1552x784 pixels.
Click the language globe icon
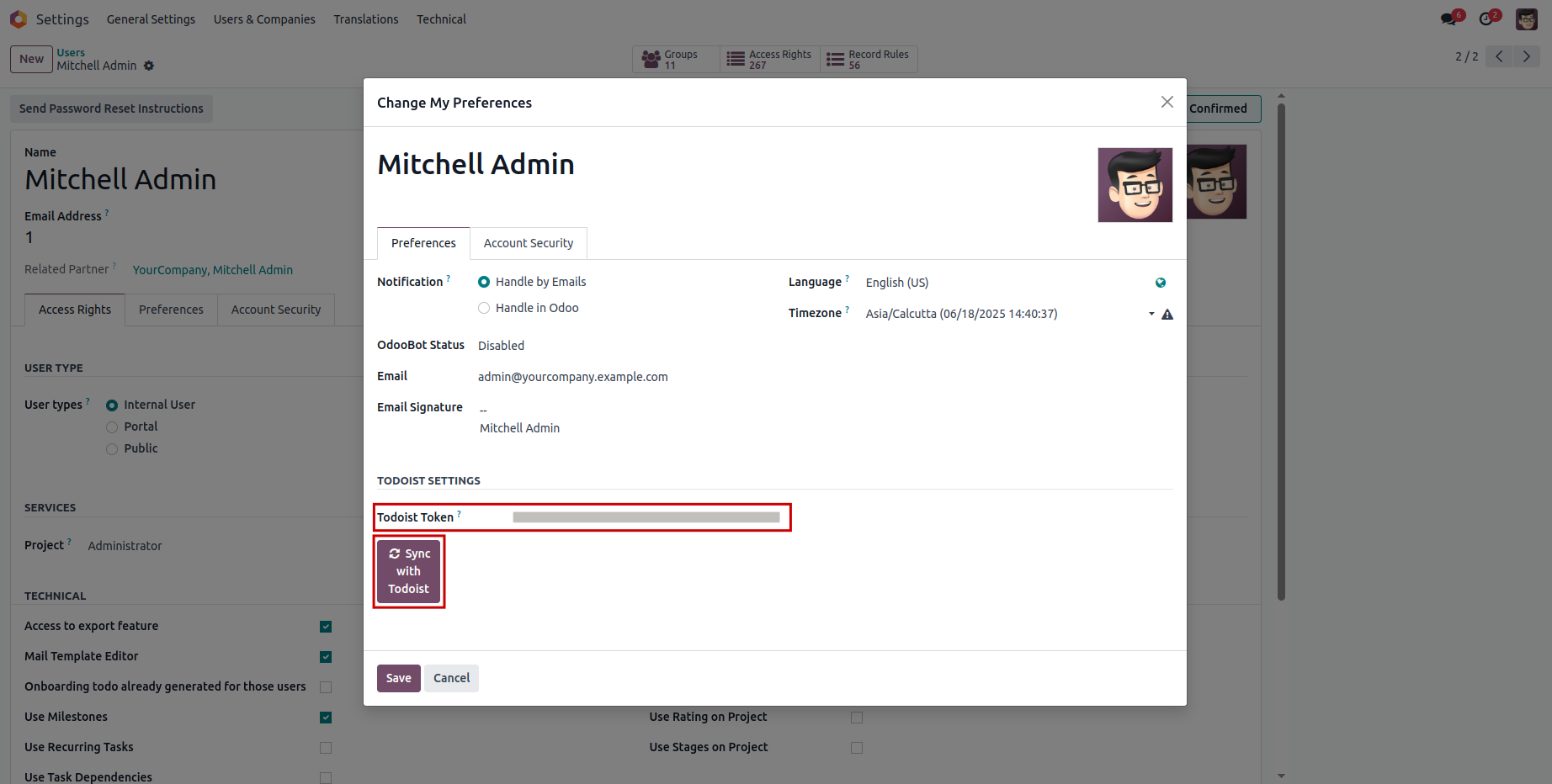1161,283
